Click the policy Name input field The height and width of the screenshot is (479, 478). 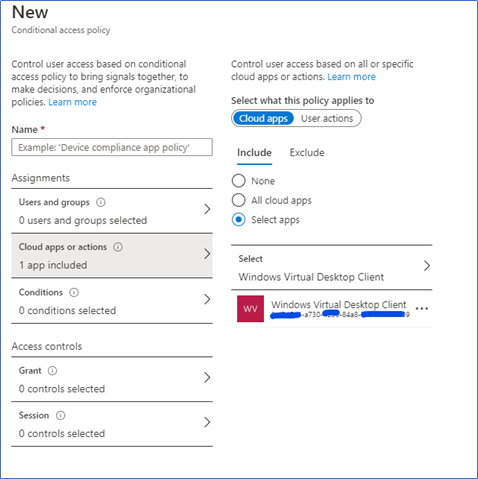(x=112, y=147)
